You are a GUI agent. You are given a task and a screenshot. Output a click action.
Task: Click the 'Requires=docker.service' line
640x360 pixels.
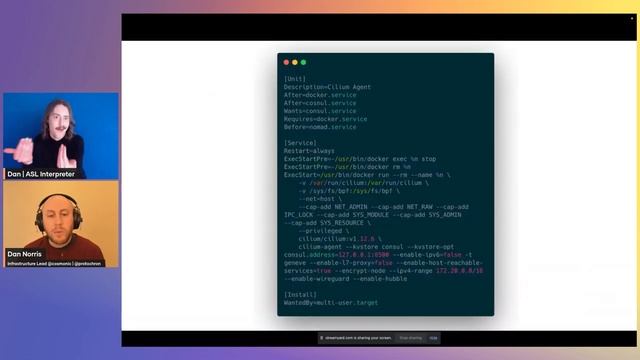point(325,119)
